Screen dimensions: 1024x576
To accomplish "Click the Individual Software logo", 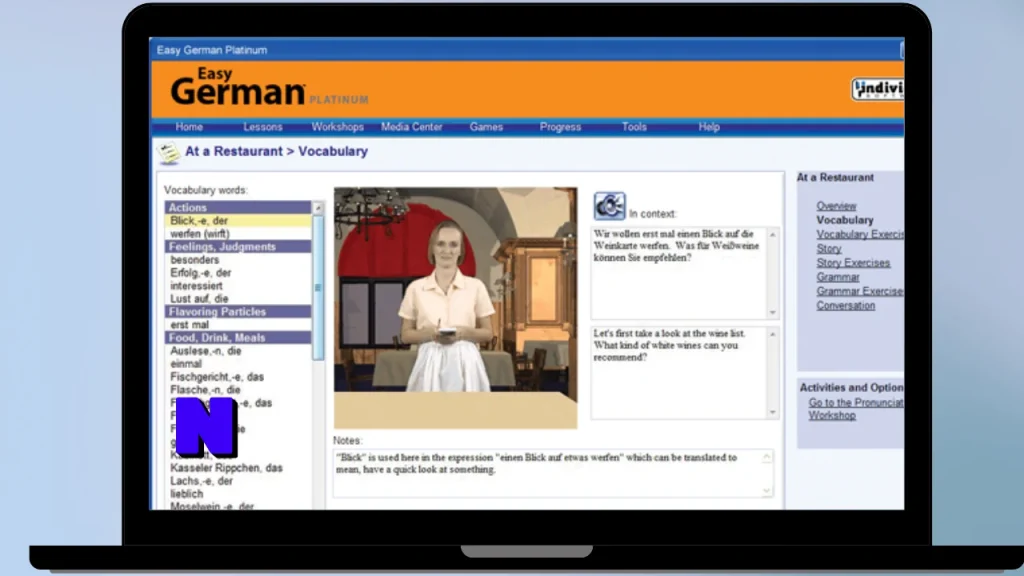I will point(878,89).
